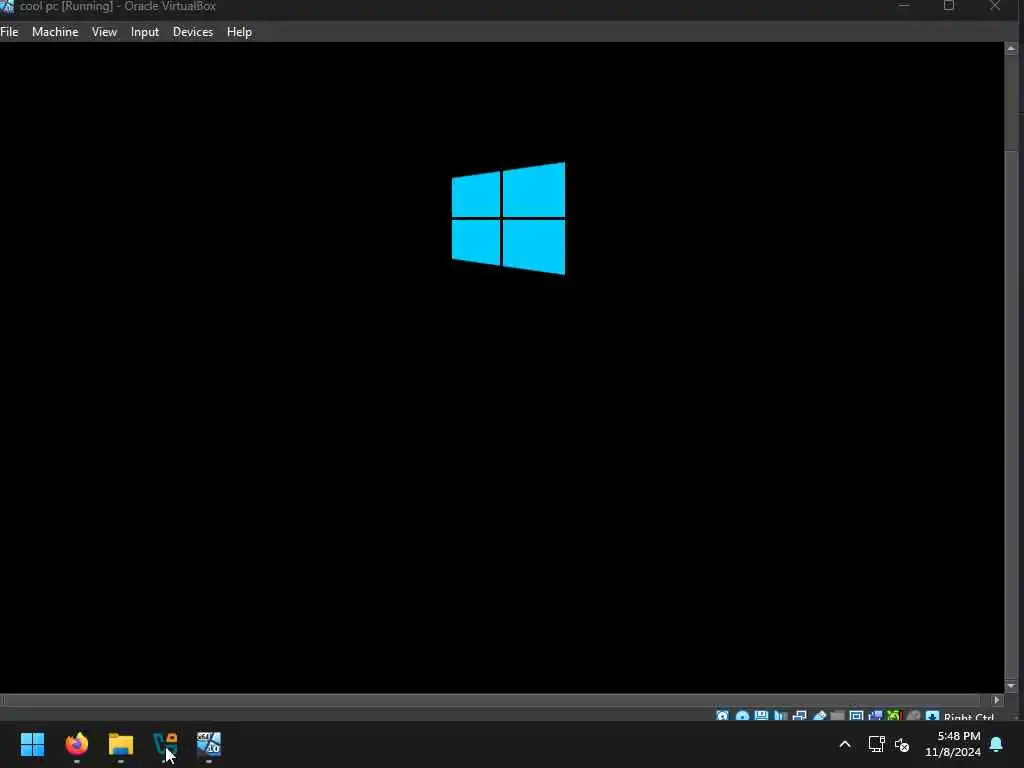The width and height of the screenshot is (1024, 768).
Task: Click the shared folders status icon
Action: [x=837, y=716]
